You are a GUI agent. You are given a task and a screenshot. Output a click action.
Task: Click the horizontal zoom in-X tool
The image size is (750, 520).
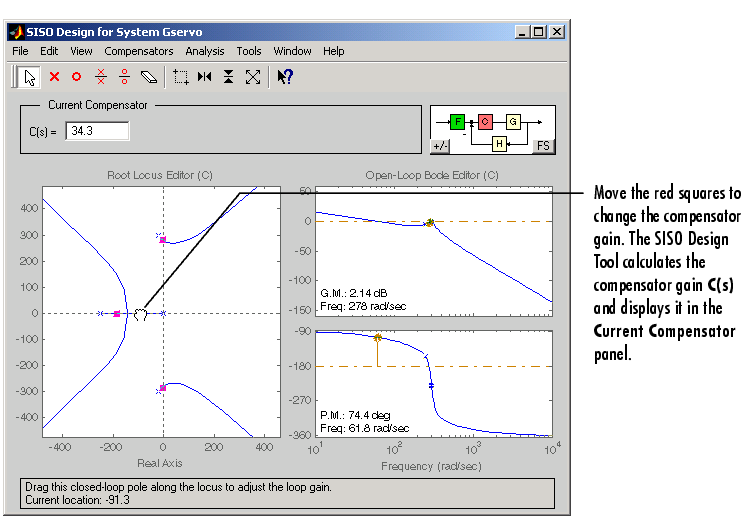tap(205, 76)
